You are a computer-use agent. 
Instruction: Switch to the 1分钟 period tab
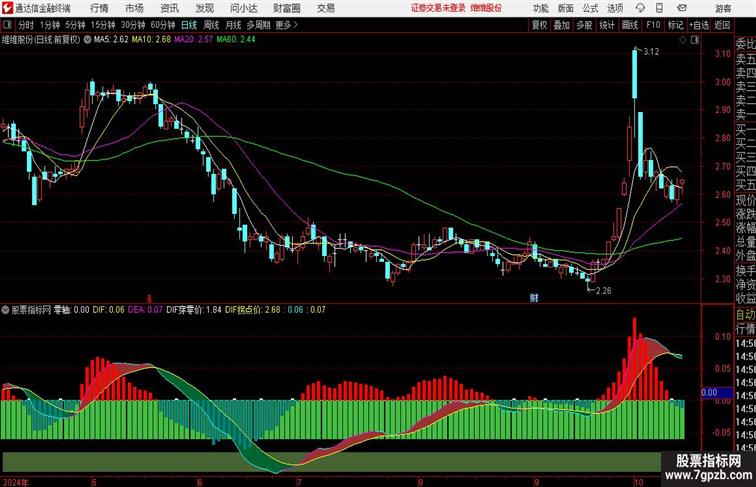click(x=50, y=25)
